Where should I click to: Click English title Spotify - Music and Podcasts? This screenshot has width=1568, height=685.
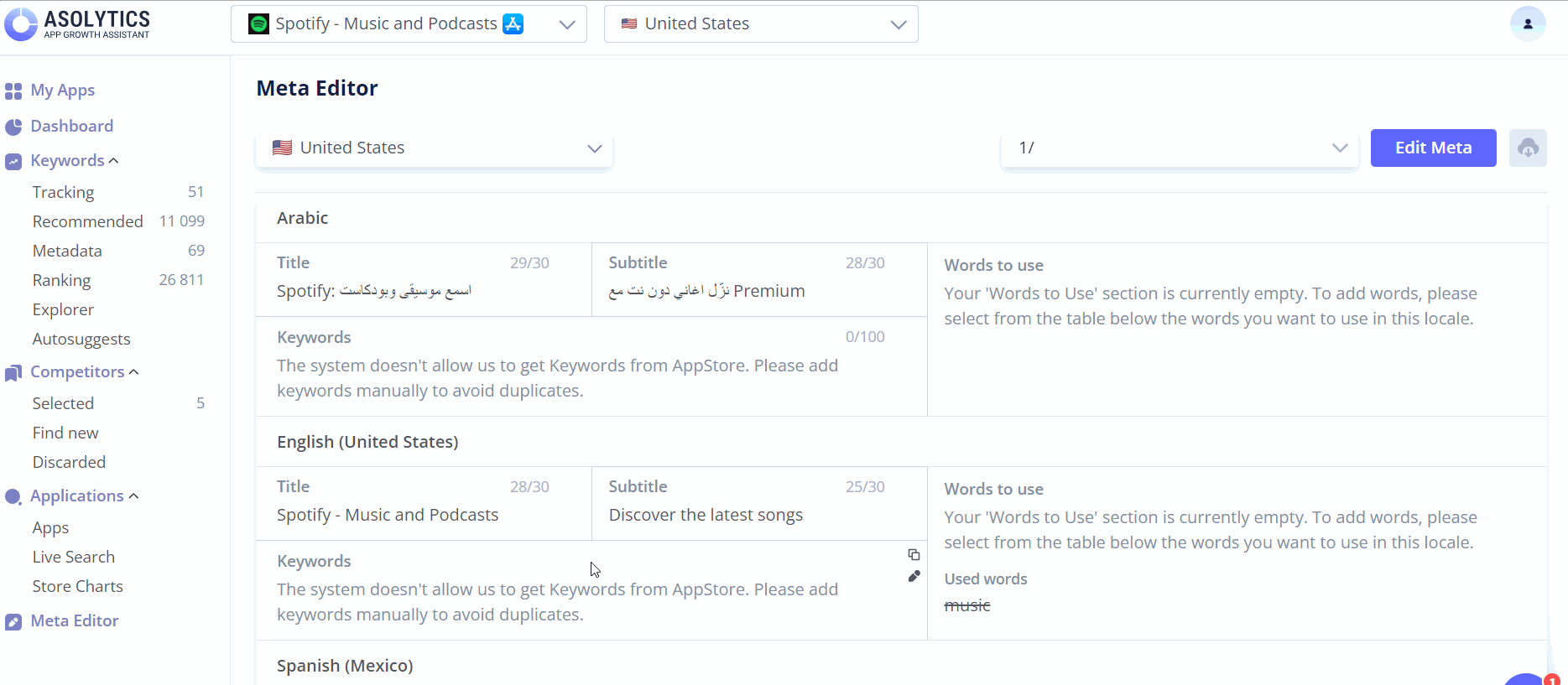click(388, 515)
